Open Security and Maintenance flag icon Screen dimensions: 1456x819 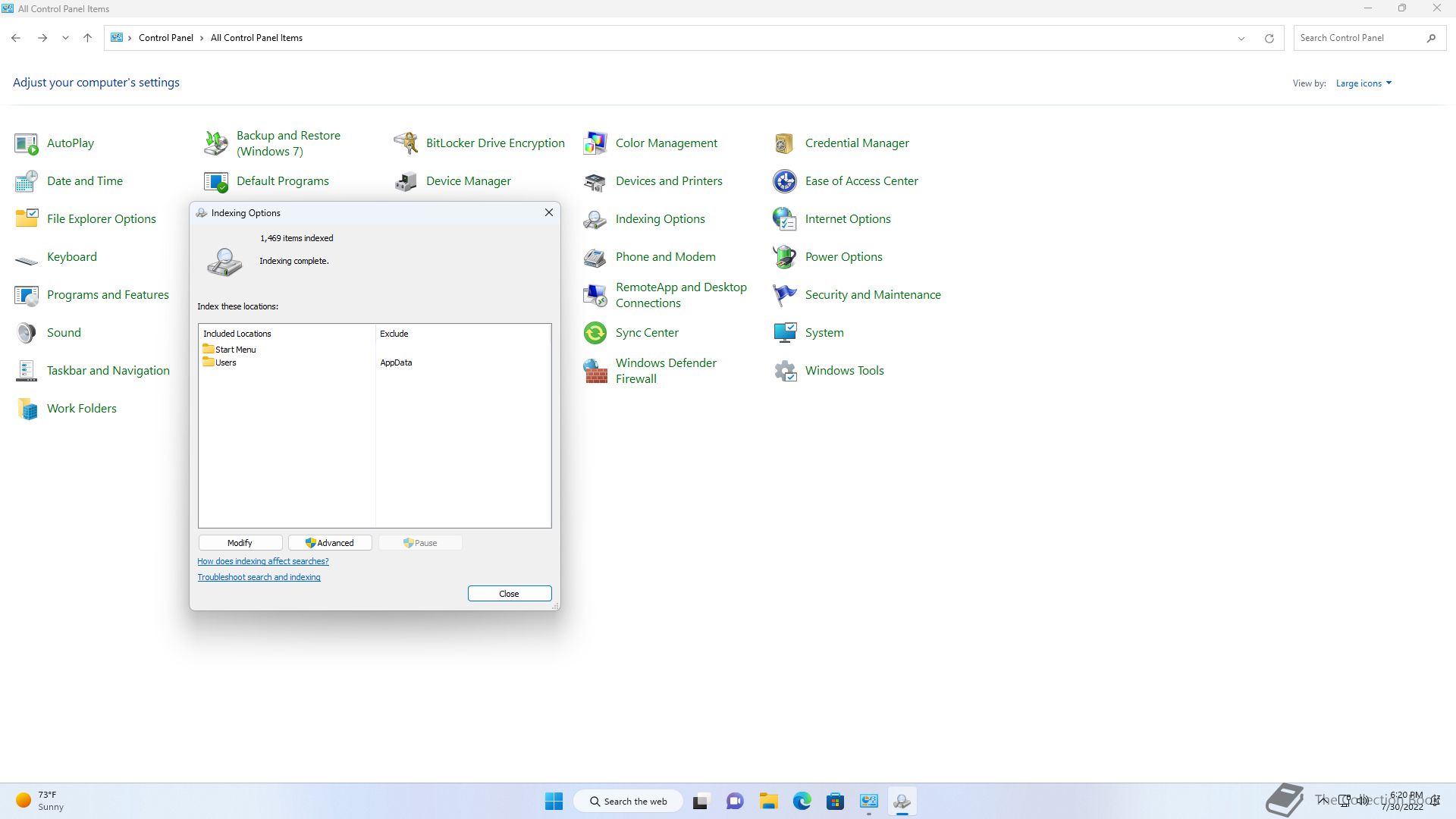point(785,295)
